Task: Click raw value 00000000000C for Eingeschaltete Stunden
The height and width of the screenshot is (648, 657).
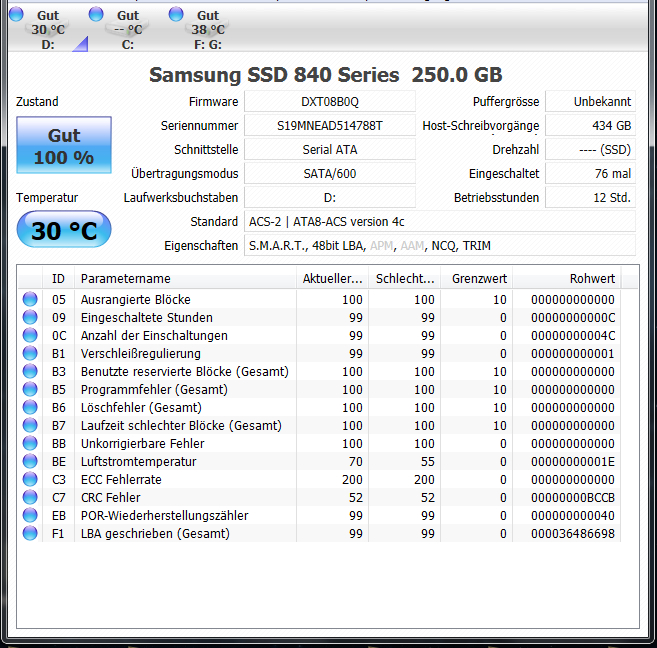Action: coord(573,318)
